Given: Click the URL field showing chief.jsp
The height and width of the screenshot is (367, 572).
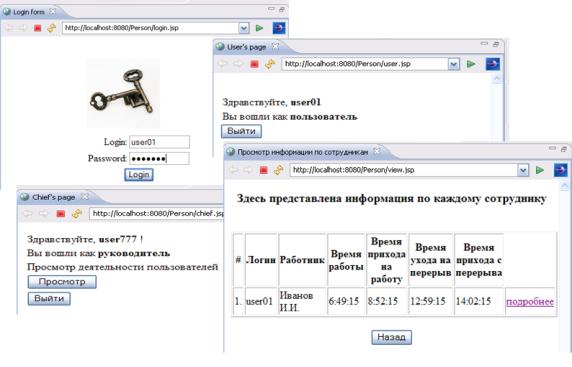Looking at the screenshot, I should click(156, 214).
